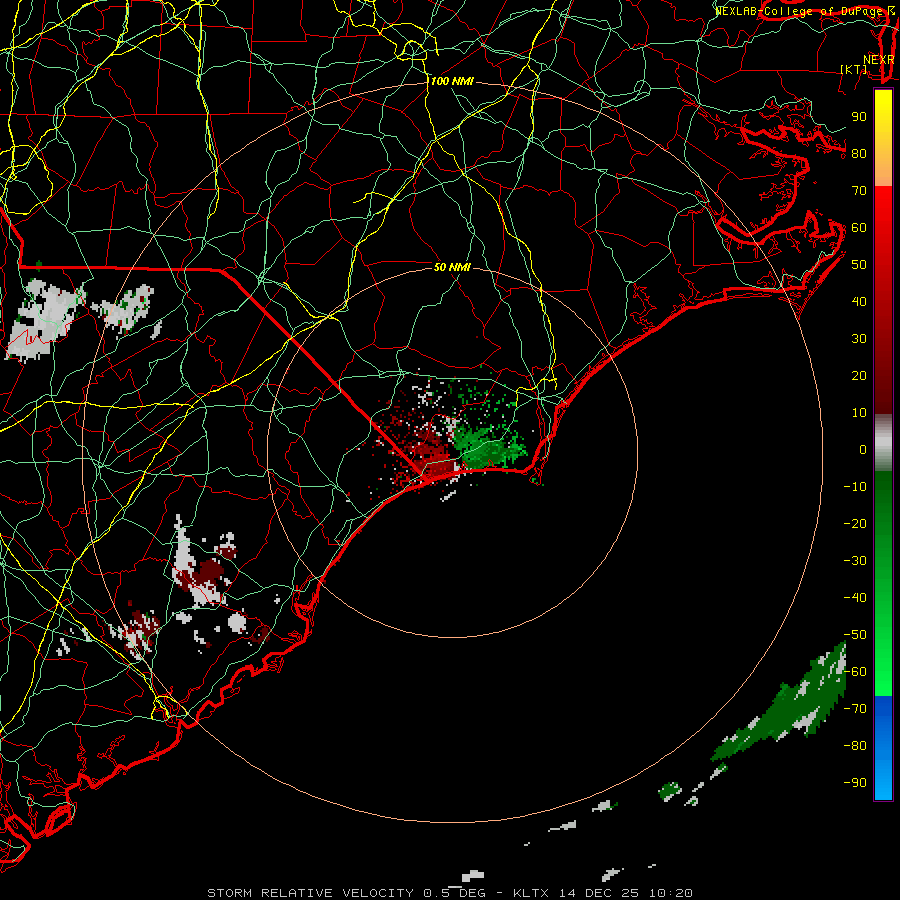Click the -10 value on velocity scale
The height and width of the screenshot is (900, 900).
click(855, 487)
